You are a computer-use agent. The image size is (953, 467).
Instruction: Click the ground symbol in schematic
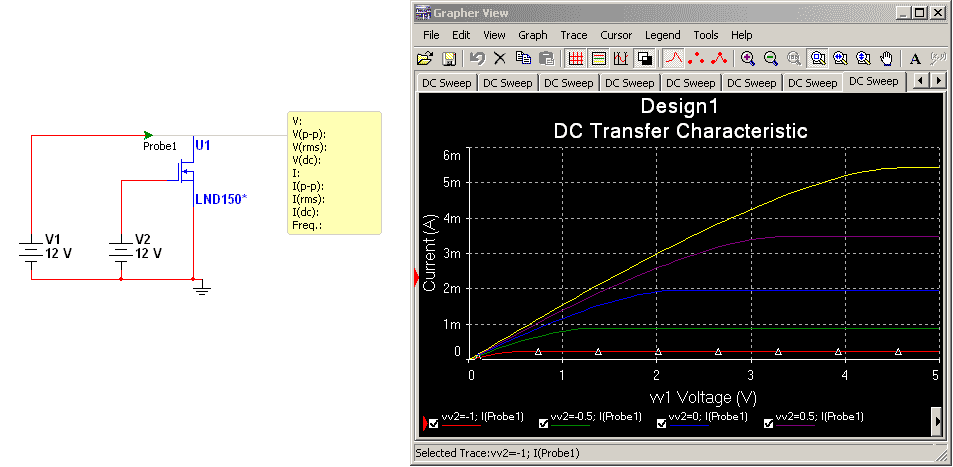(202, 288)
